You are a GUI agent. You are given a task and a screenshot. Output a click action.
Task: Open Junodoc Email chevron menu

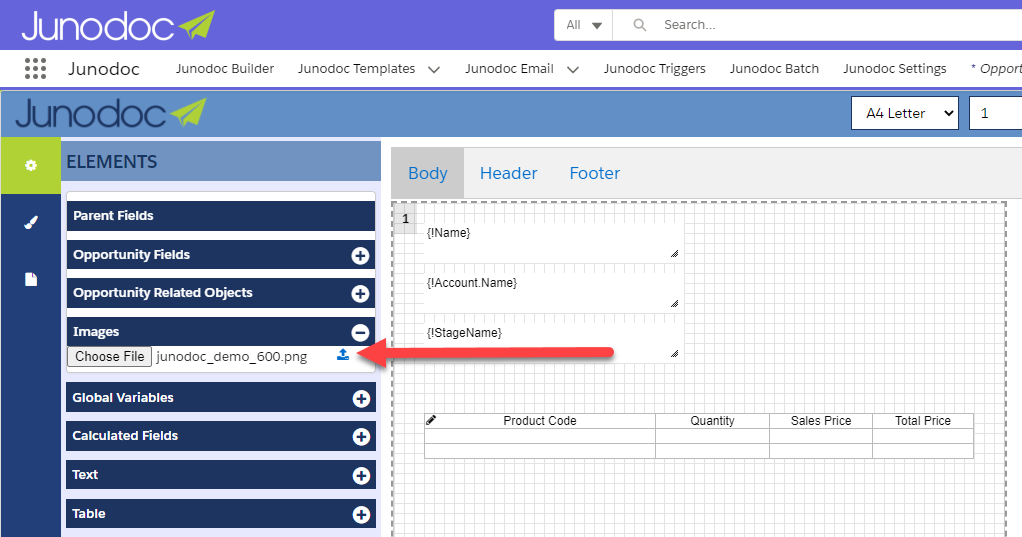pyautogui.click(x=573, y=69)
